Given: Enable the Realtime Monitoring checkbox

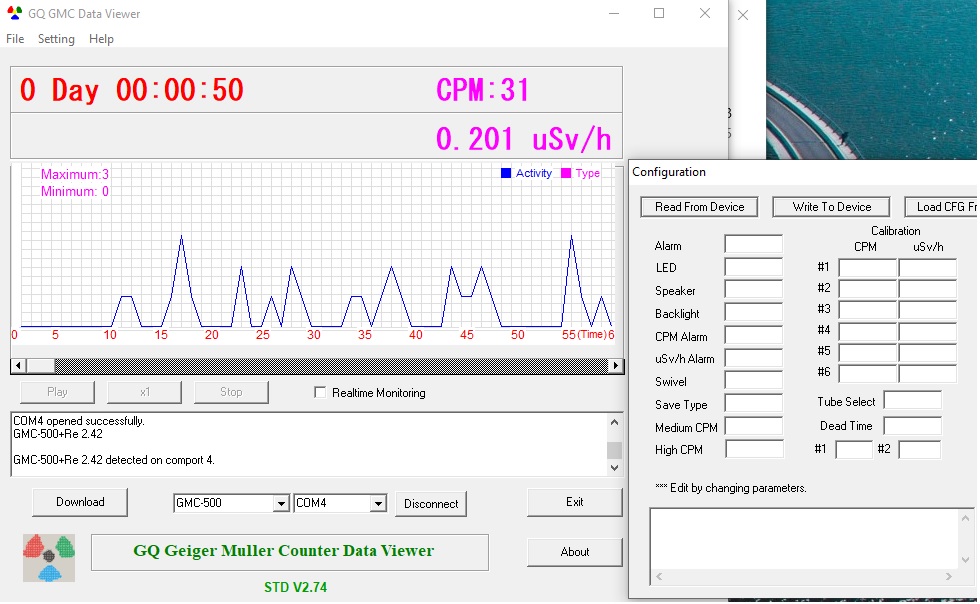Looking at the screenshot, I should pos(320,393).
